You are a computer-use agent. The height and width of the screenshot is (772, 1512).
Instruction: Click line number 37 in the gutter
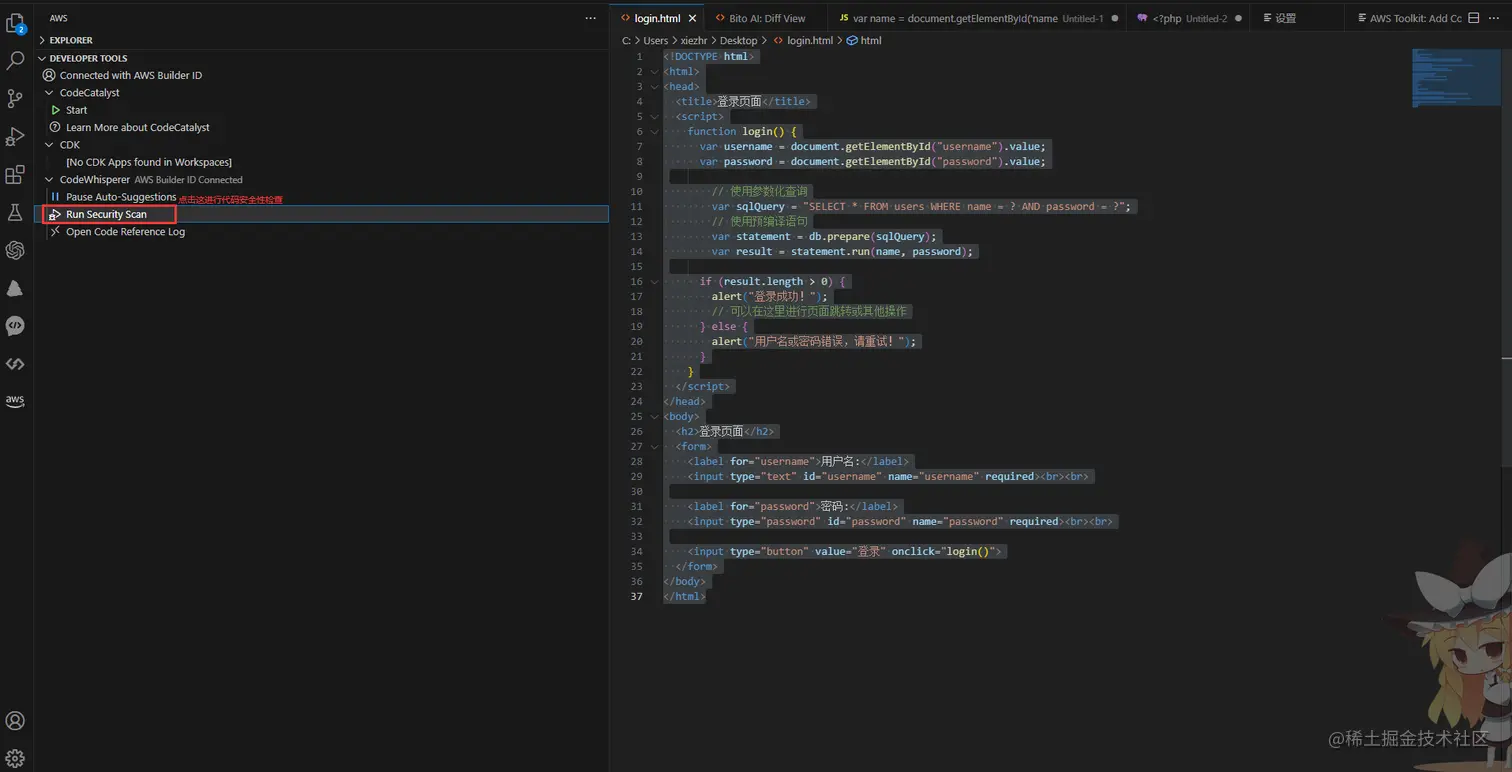point(637,596)
